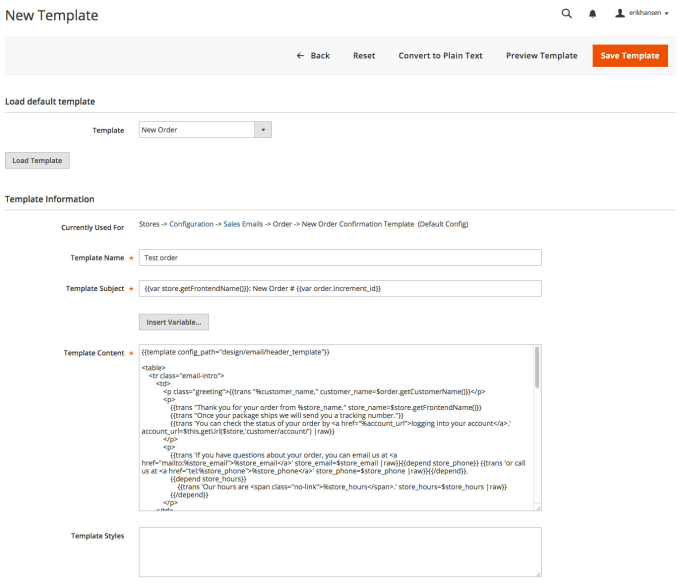This screenshot has width=680, height=586.
Task: Click the Template dropdown arrow button
Action: point(263,130)
